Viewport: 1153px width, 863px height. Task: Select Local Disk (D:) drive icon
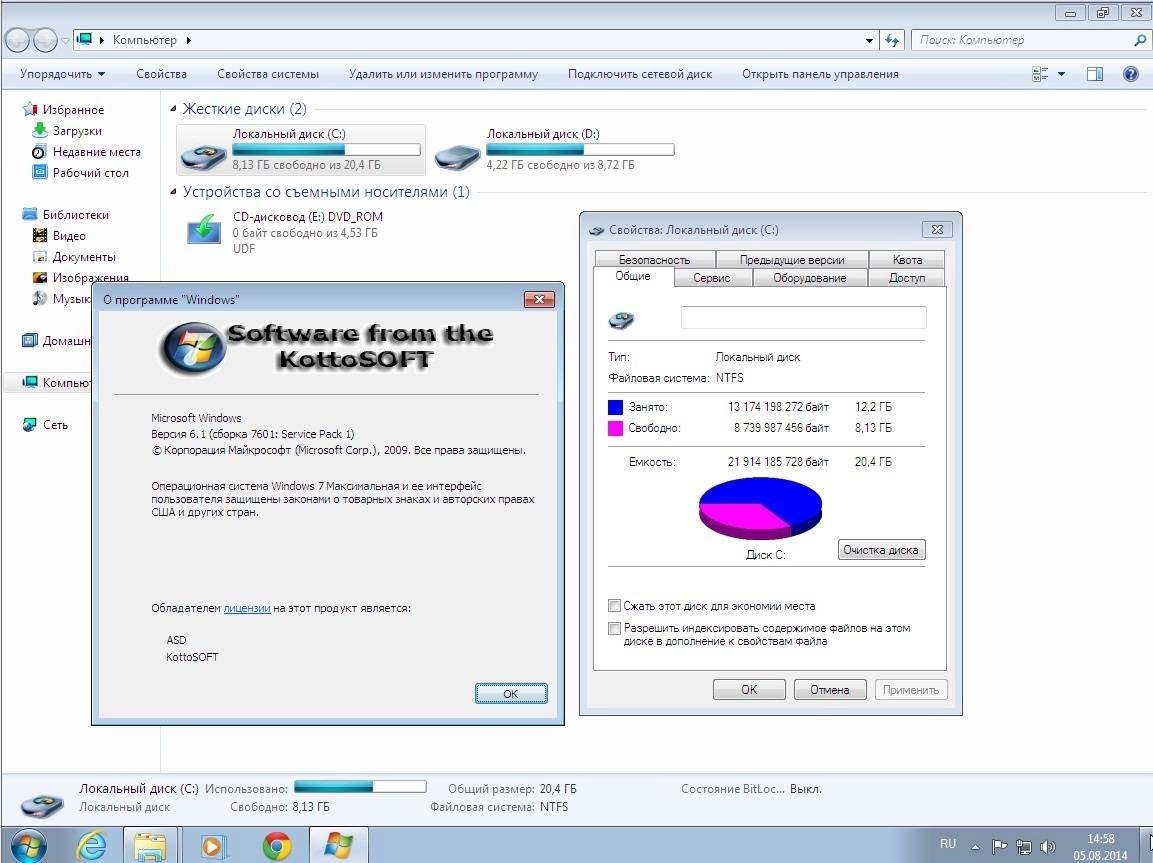(x=457, y=157)
